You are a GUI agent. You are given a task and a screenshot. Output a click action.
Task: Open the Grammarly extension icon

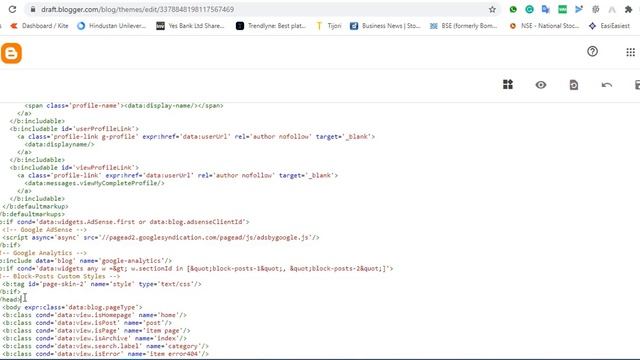(529, 9)
